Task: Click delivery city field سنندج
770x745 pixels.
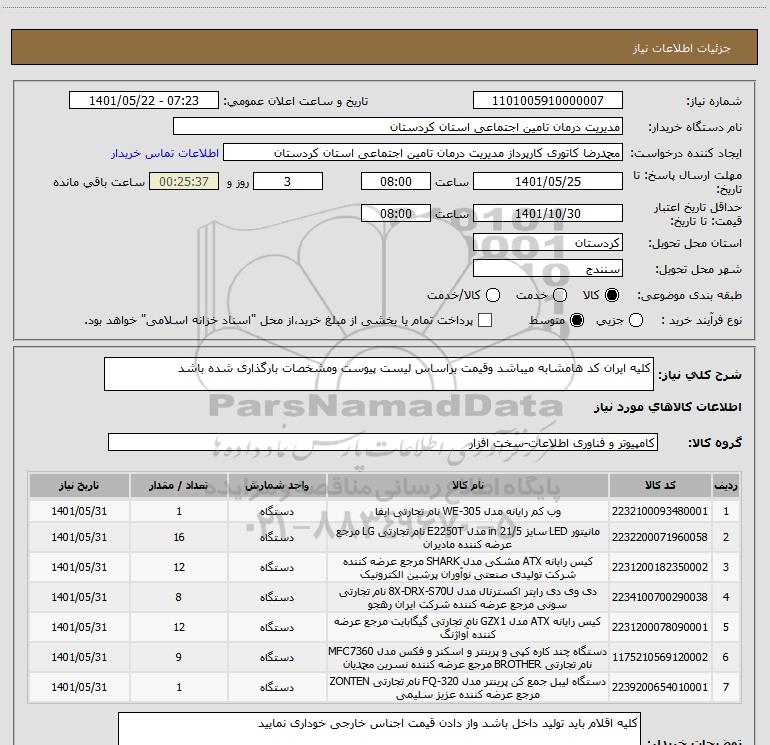Action: 548,269
